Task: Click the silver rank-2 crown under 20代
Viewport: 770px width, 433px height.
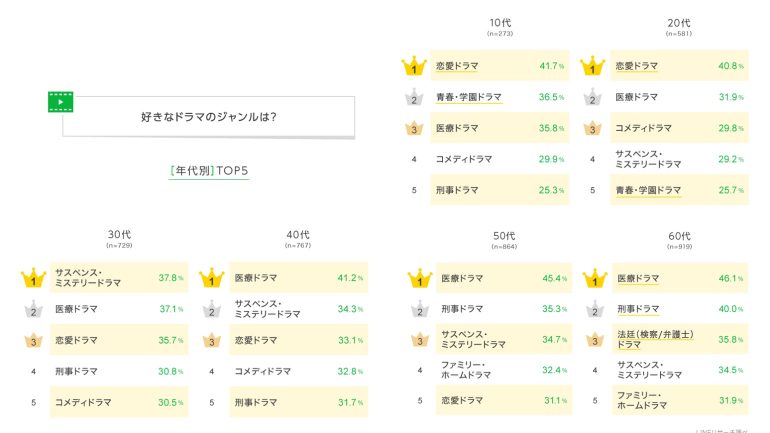Action: click(593, 98)
